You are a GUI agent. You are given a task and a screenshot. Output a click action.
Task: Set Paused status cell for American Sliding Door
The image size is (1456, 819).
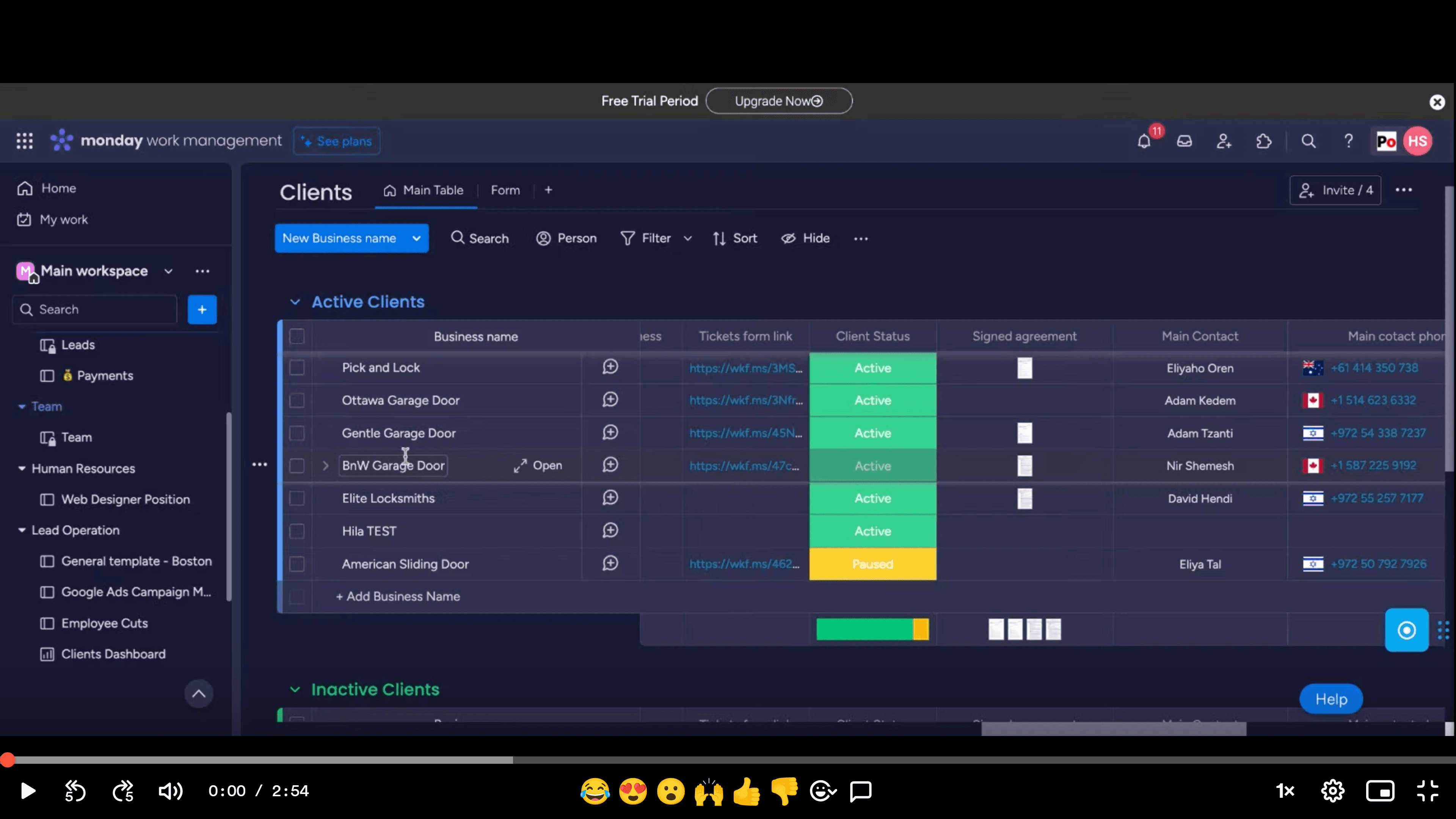[x=872, y=564]
